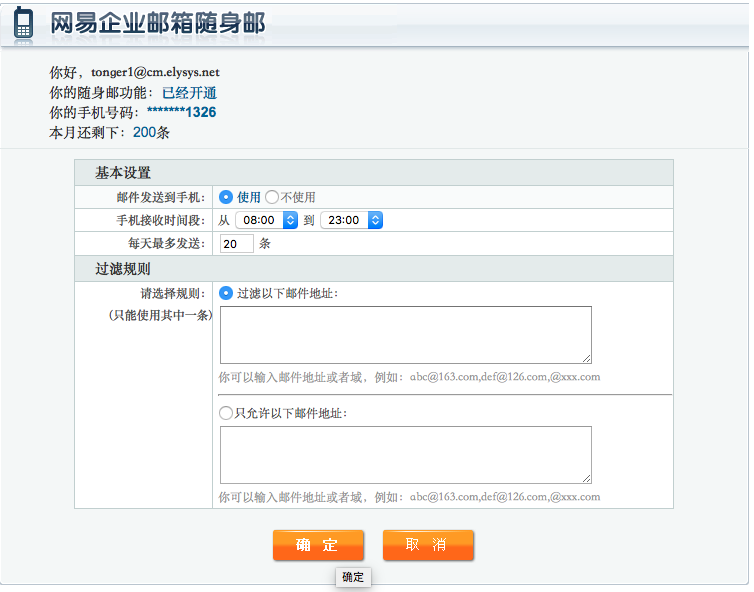This screenshot has height=592, width=754.
Task: Click resize handle of filter text area
Action: coord(587,359)
